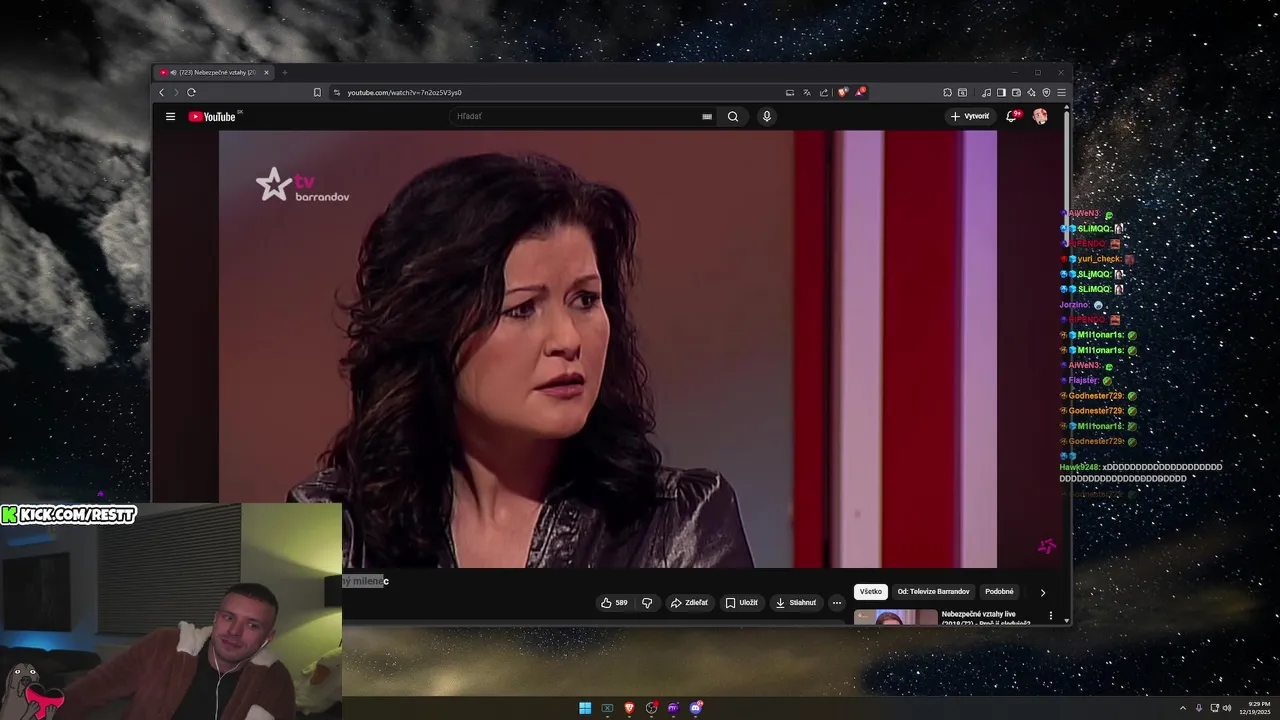
Task: Select the Od: Televize Barrandov chip
Action: click(933, 591)
